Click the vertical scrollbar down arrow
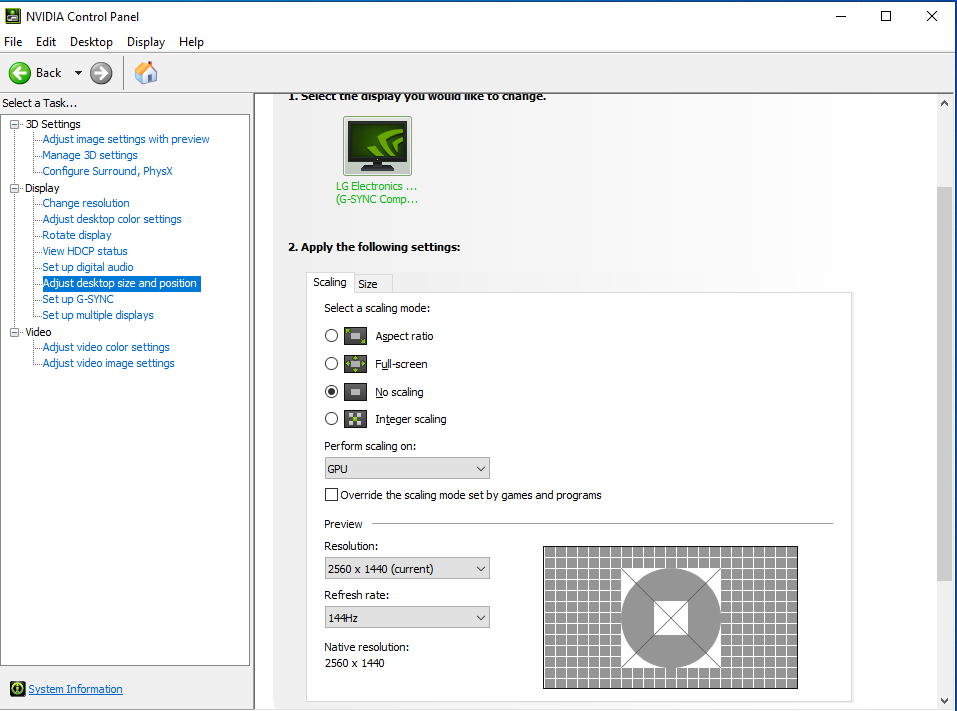The height and width of the screenshot is (711, 957). [945, 701]
